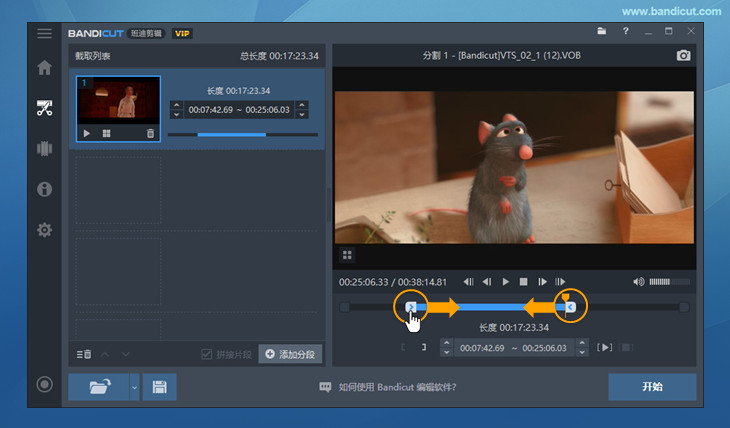Click the 00:07:42.69 ~ 00:25:06.03 field below timeline
730x428 pixels.
tap(514, 348)
